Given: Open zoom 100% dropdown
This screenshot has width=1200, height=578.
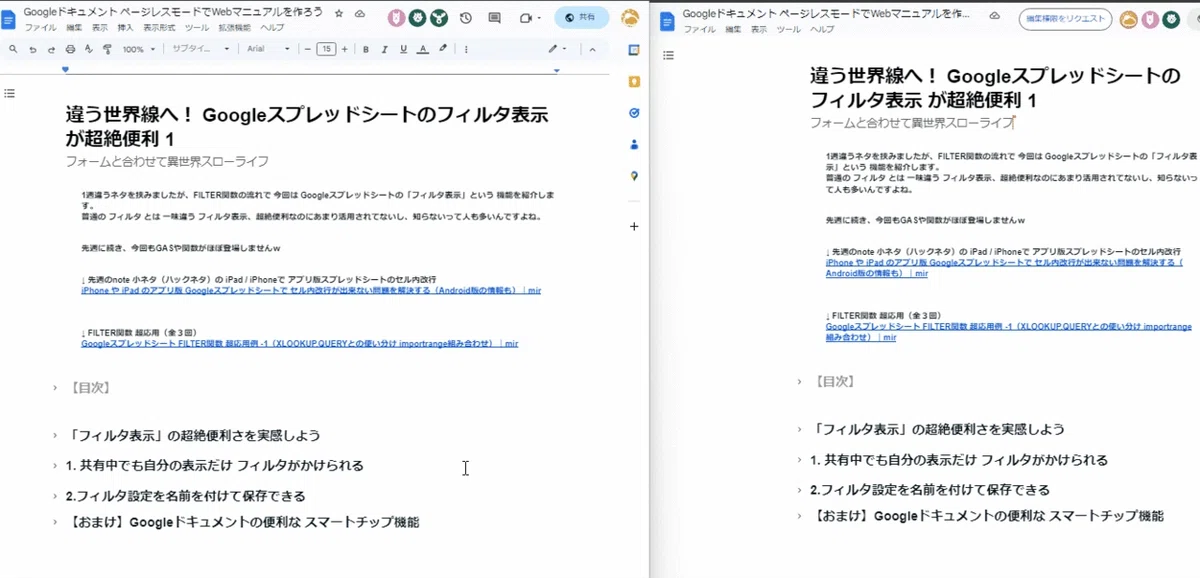Looking at the screenshot, I should point(138,48).
